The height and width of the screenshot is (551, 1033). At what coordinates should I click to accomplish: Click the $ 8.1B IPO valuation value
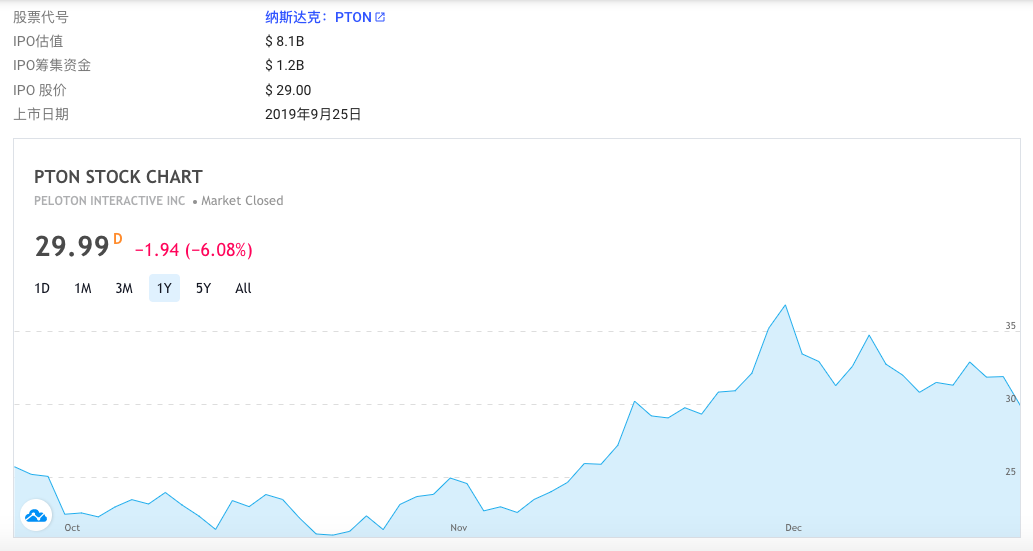pyautogui.click(x=285, y=41)
